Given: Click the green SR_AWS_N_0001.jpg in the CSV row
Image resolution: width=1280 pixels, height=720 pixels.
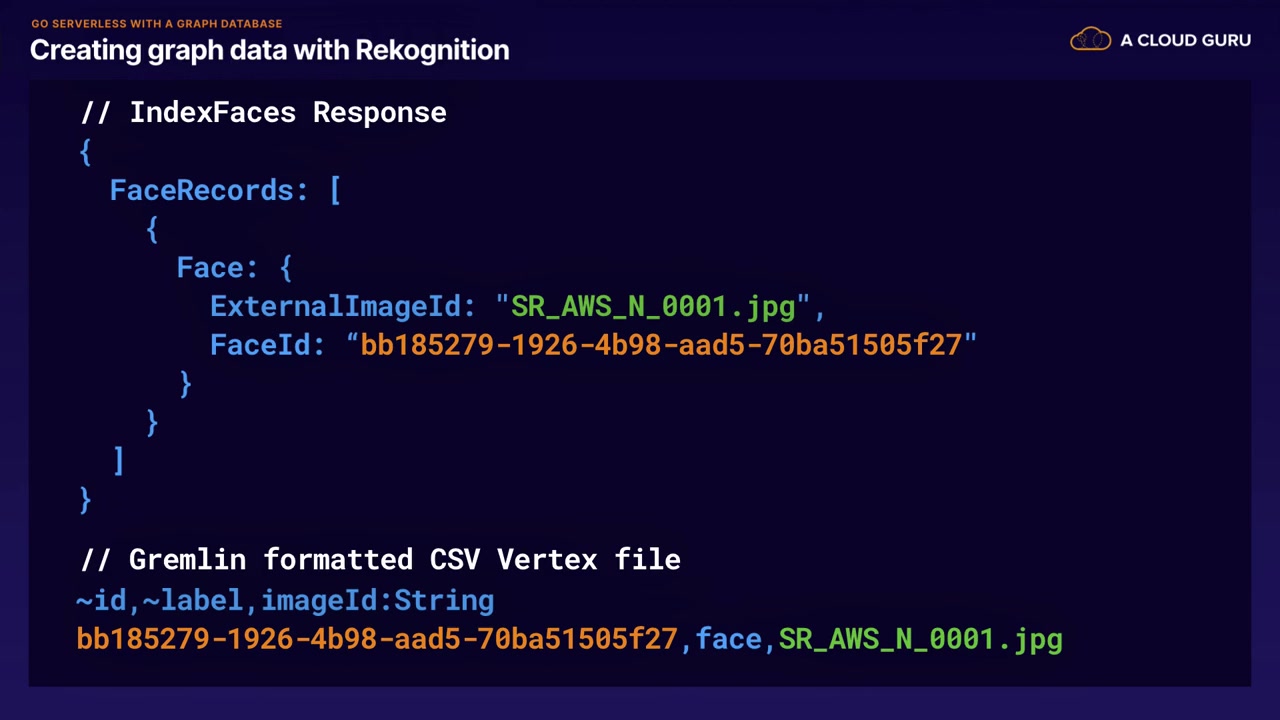Looking at the screenshot, I should coord(920,639).
